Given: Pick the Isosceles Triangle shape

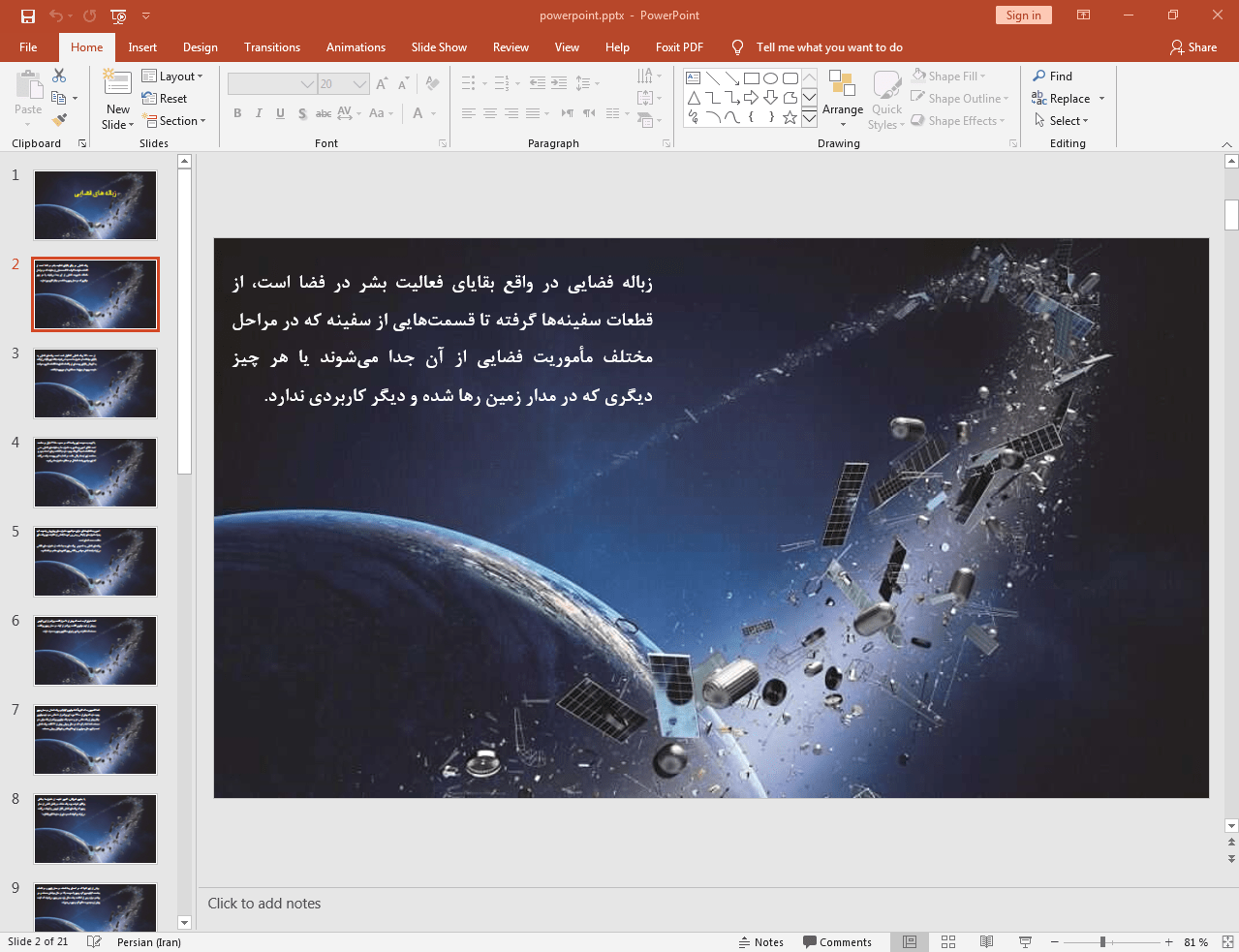Looking at the screenshot, I should coord(694,98).
